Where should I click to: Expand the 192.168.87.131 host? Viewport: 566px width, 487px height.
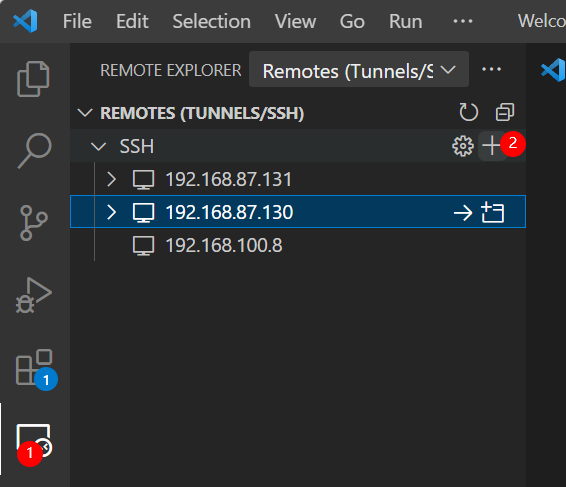click(112, 179)
